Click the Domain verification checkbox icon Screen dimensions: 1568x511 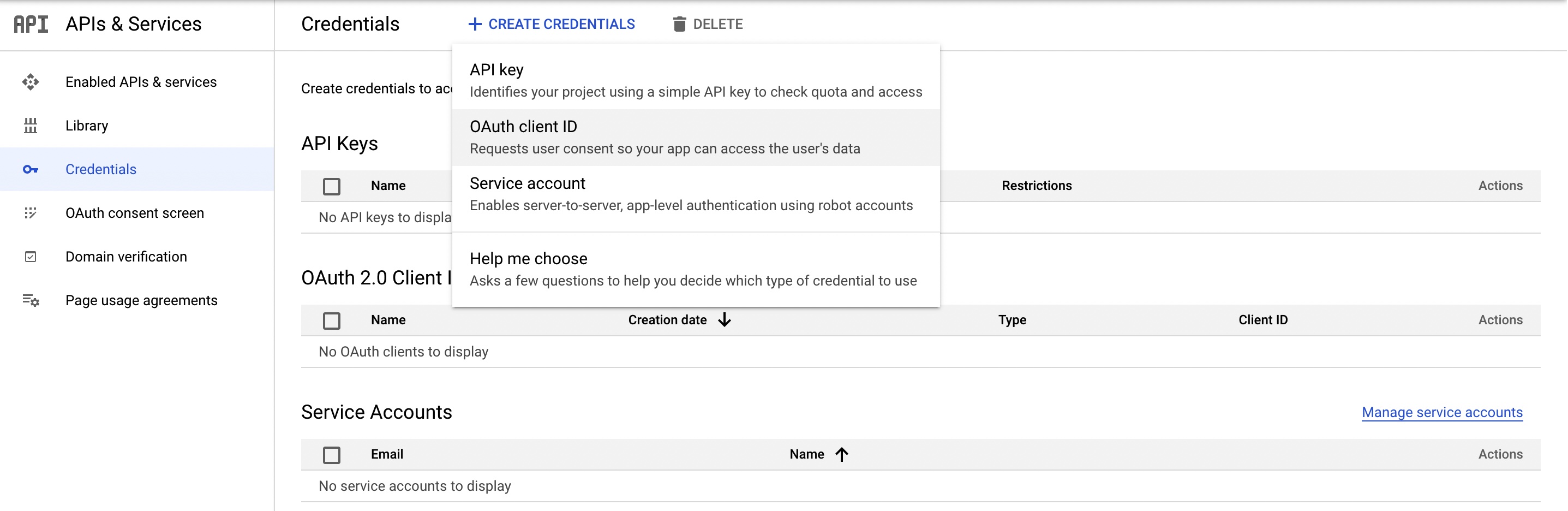point(31,257)
